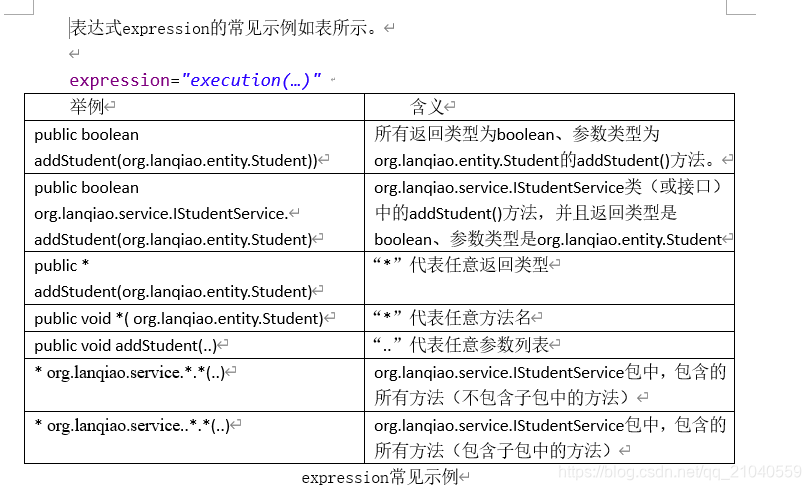Click the blue text '"execution(…)"'
The width and height of the screenshot is (811, 490).
coord(251,80)
